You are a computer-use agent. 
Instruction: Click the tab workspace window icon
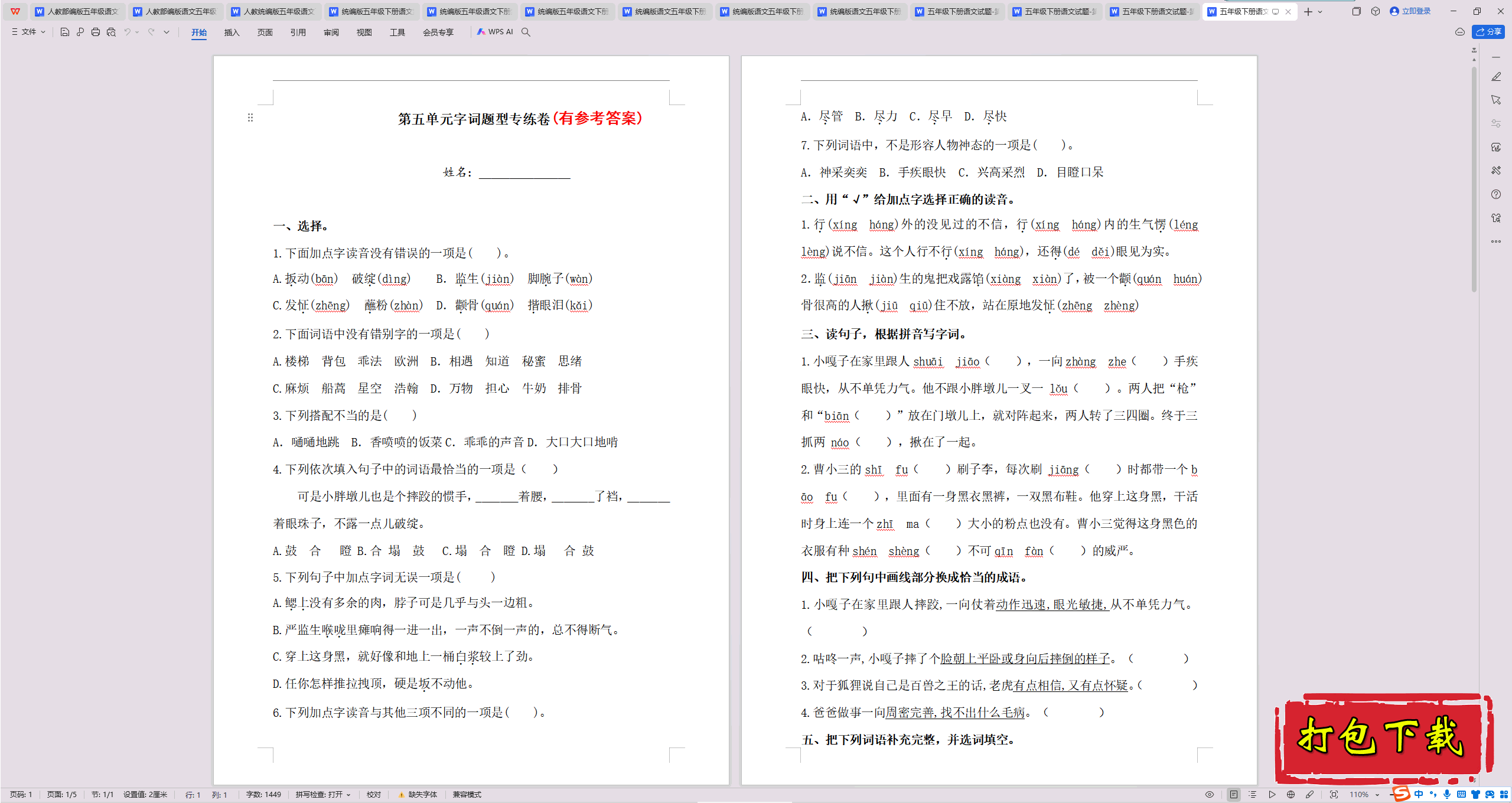click(1356, 11)
